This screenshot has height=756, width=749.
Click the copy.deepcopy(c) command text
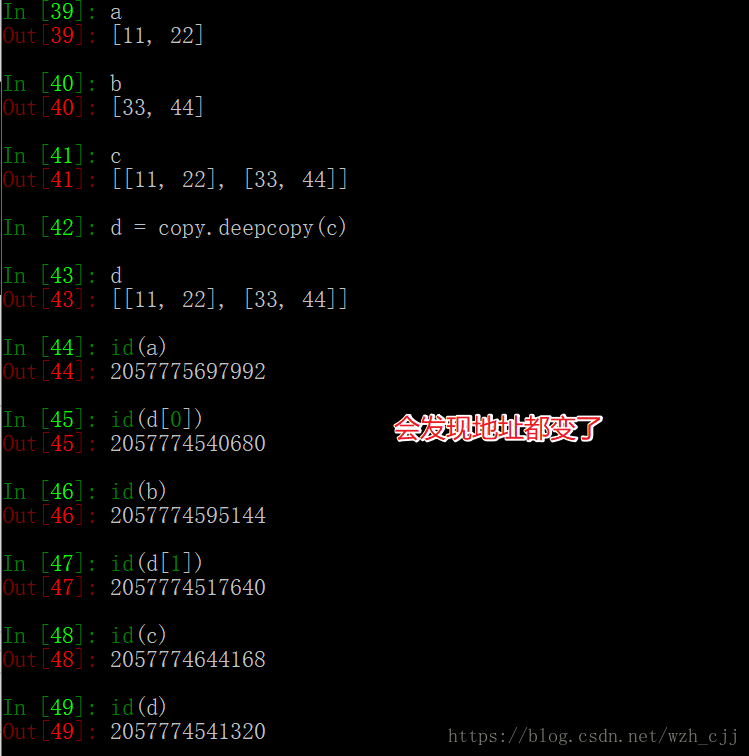[252, 228]
